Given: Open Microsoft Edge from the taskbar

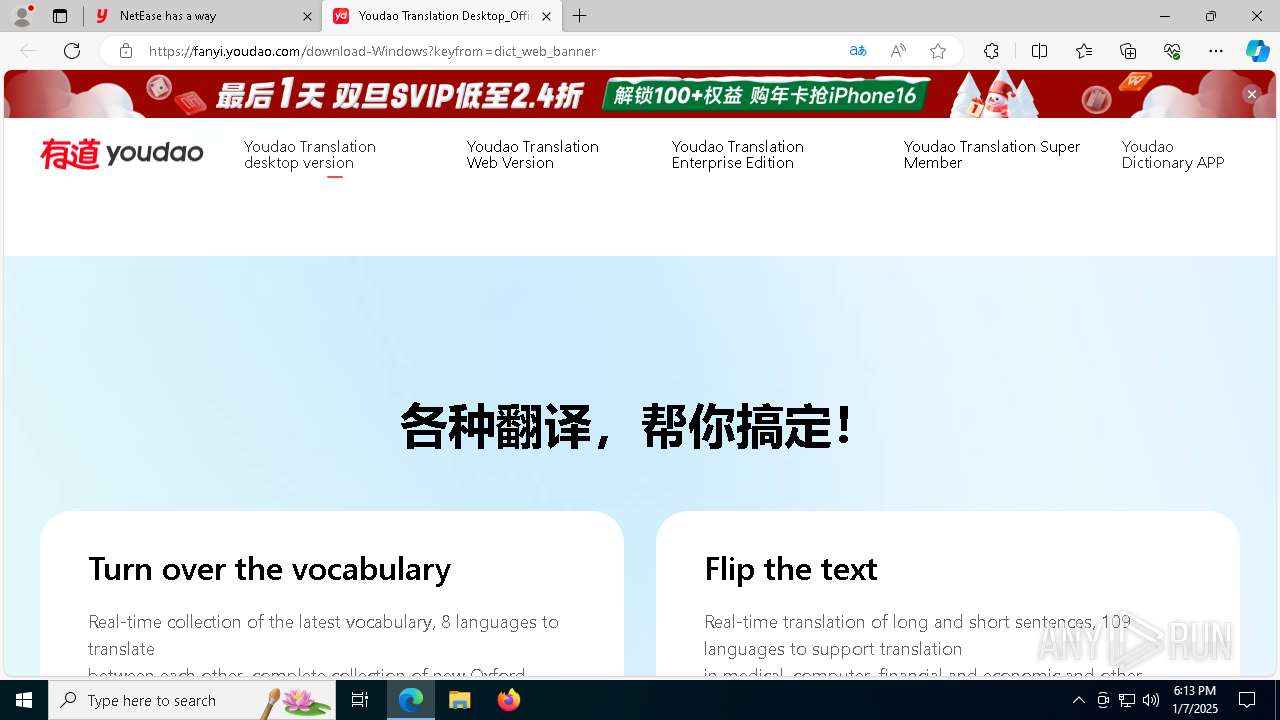Looking at the screenshot, I should pyautogui.click(x=411, y=700).
